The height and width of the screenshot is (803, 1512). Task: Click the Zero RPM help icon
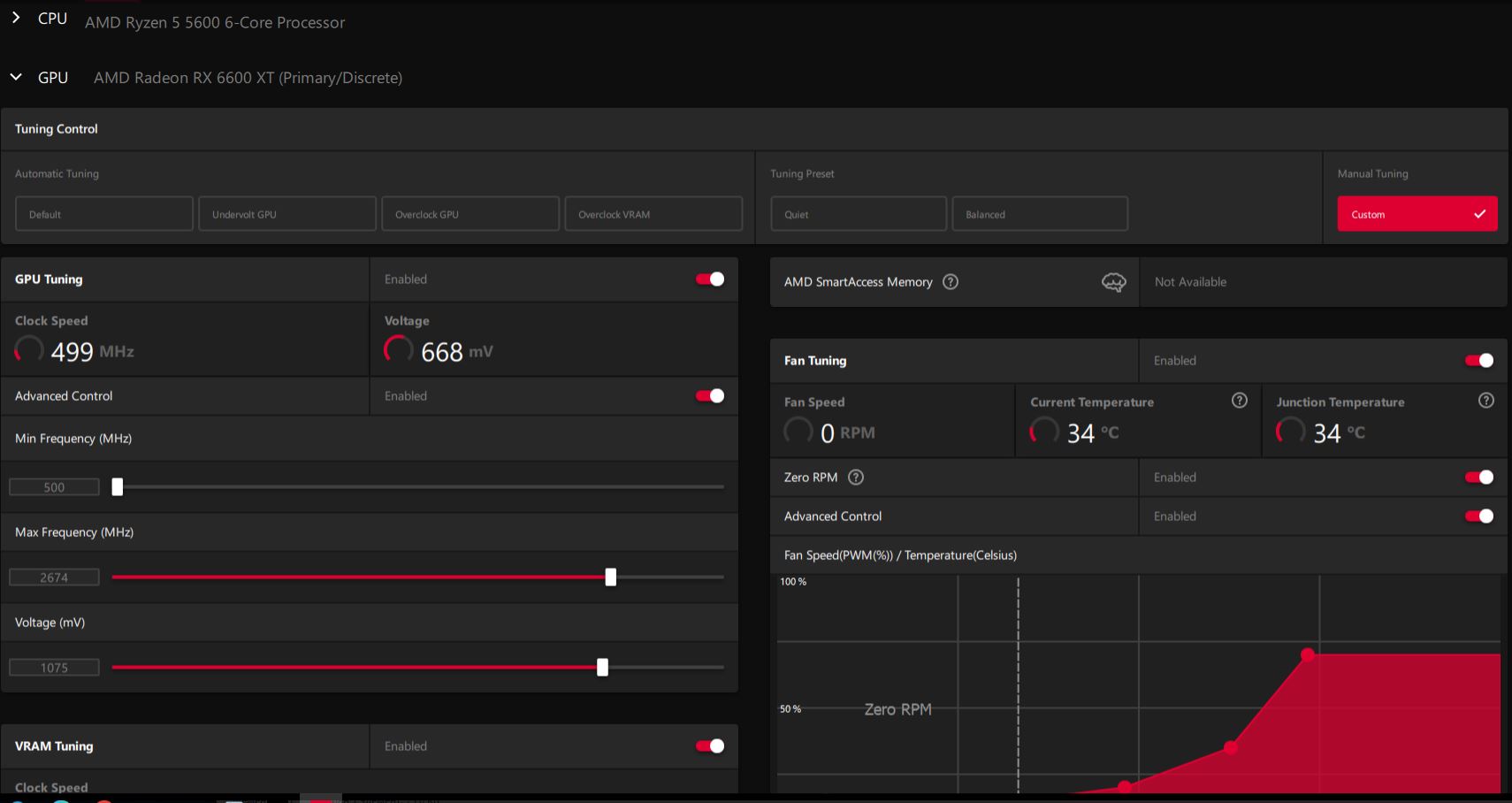pyautogui.click(x=856, y=478)
